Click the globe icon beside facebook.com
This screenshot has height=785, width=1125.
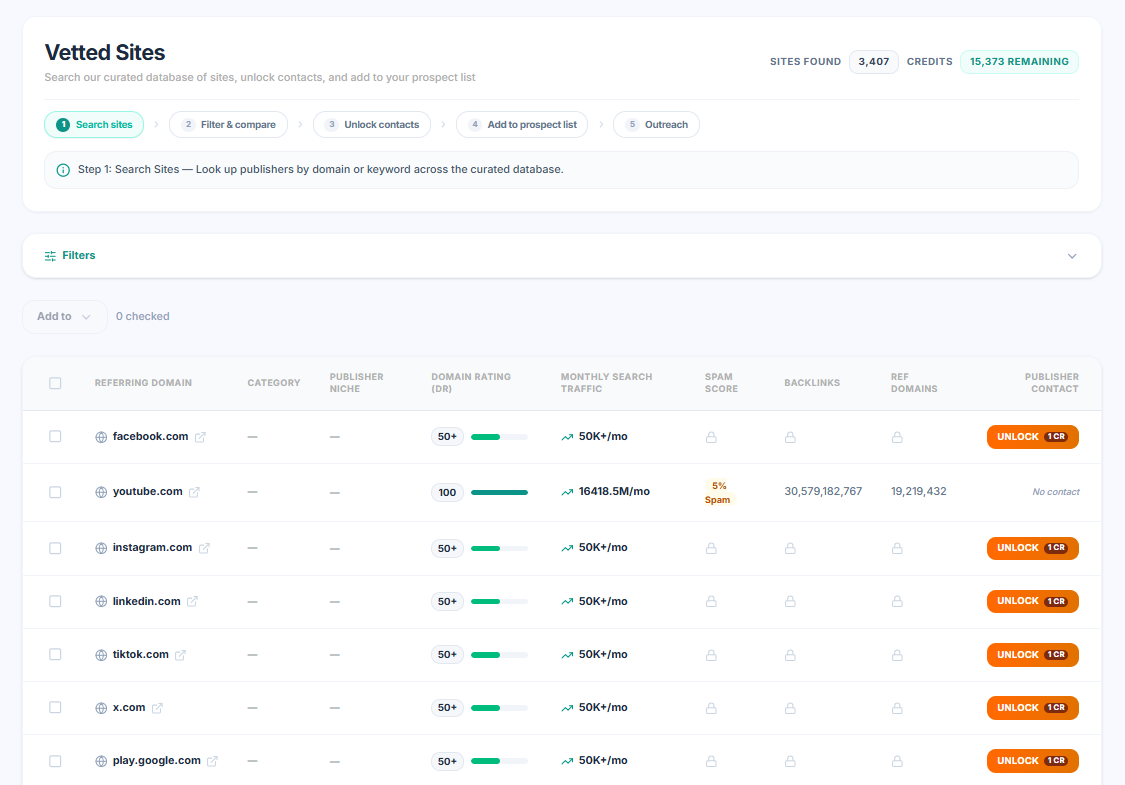(x=101, y=437)
